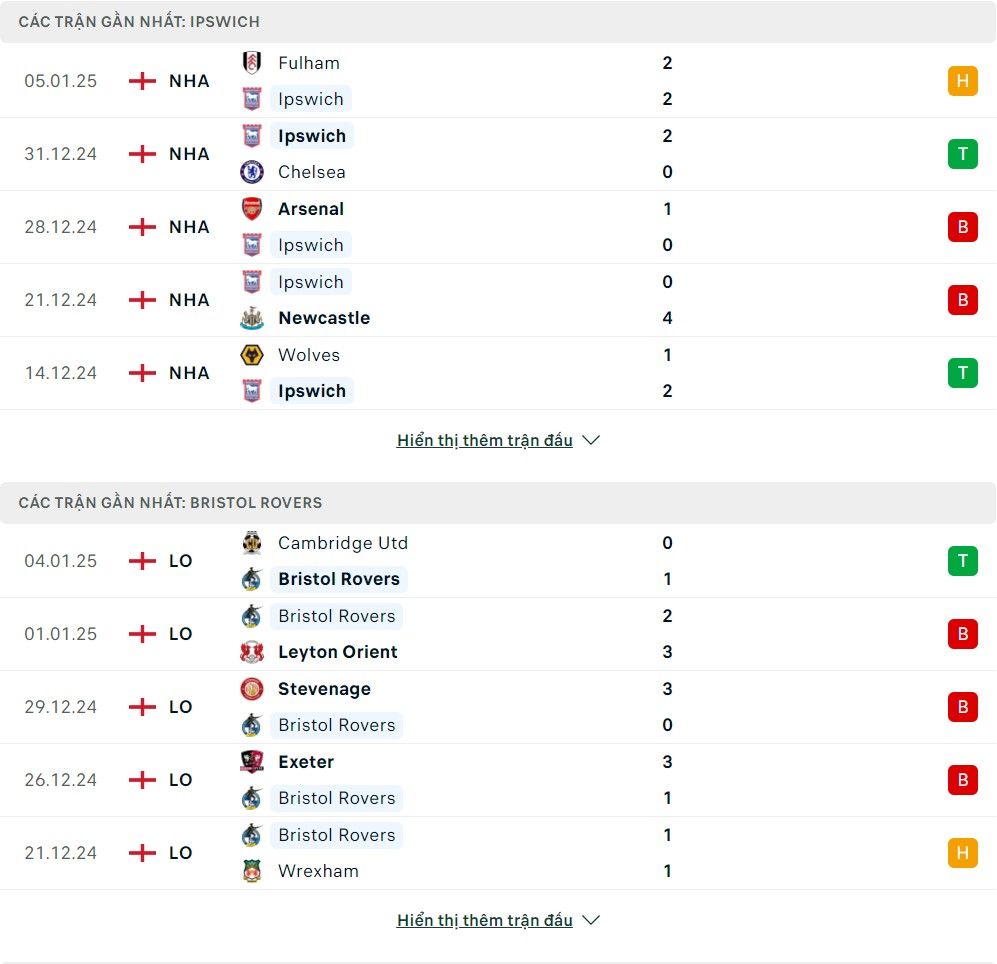The image size is (997, 964).
Task: Select the 21.12.24 Ipswich vs Newcastle row
Action: tap(498, 300)
